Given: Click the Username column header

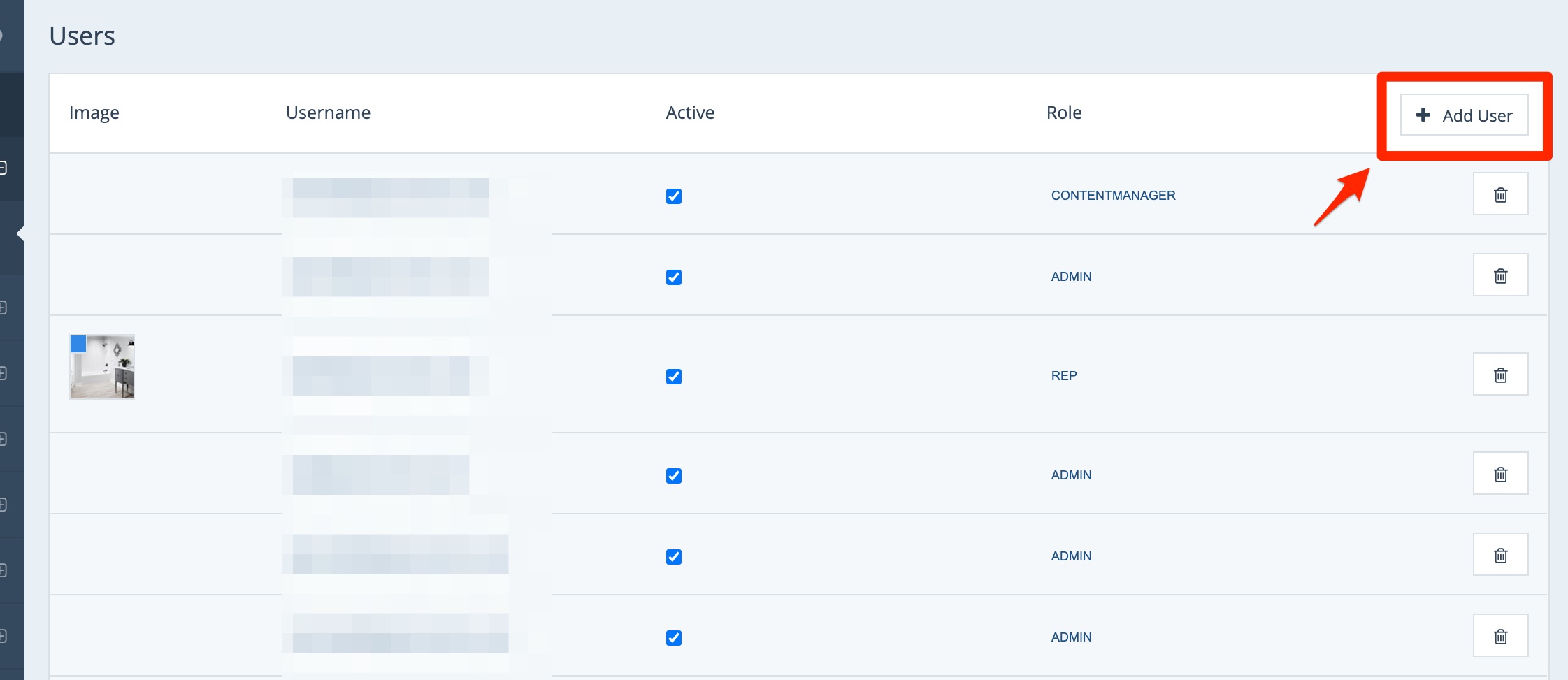Looking at the screenshot, I should (328, 113).
